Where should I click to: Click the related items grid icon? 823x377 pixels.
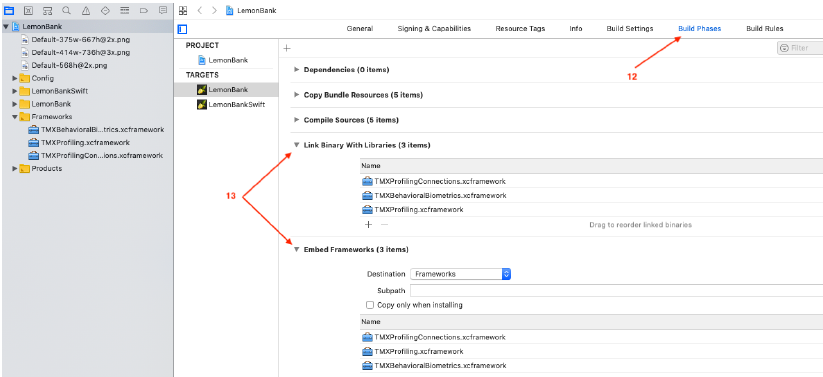click(183, 11)
